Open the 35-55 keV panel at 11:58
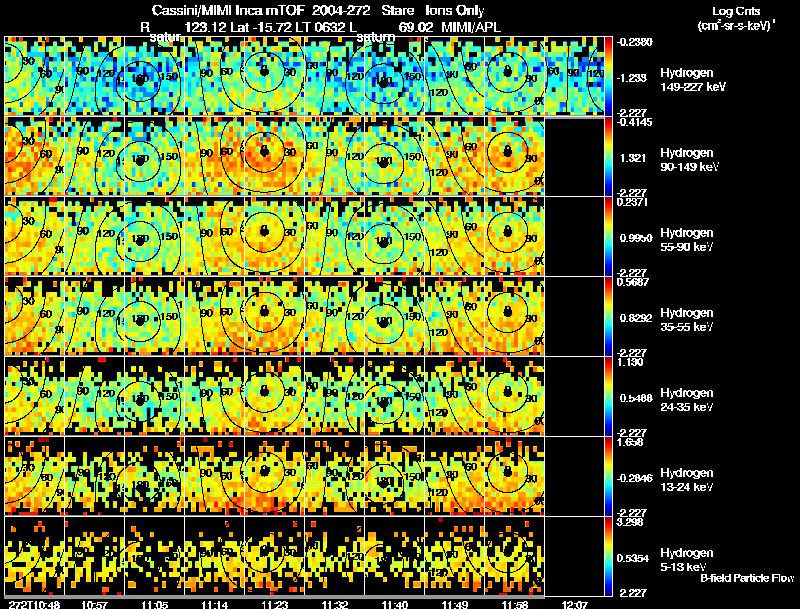 coord(514,317)
